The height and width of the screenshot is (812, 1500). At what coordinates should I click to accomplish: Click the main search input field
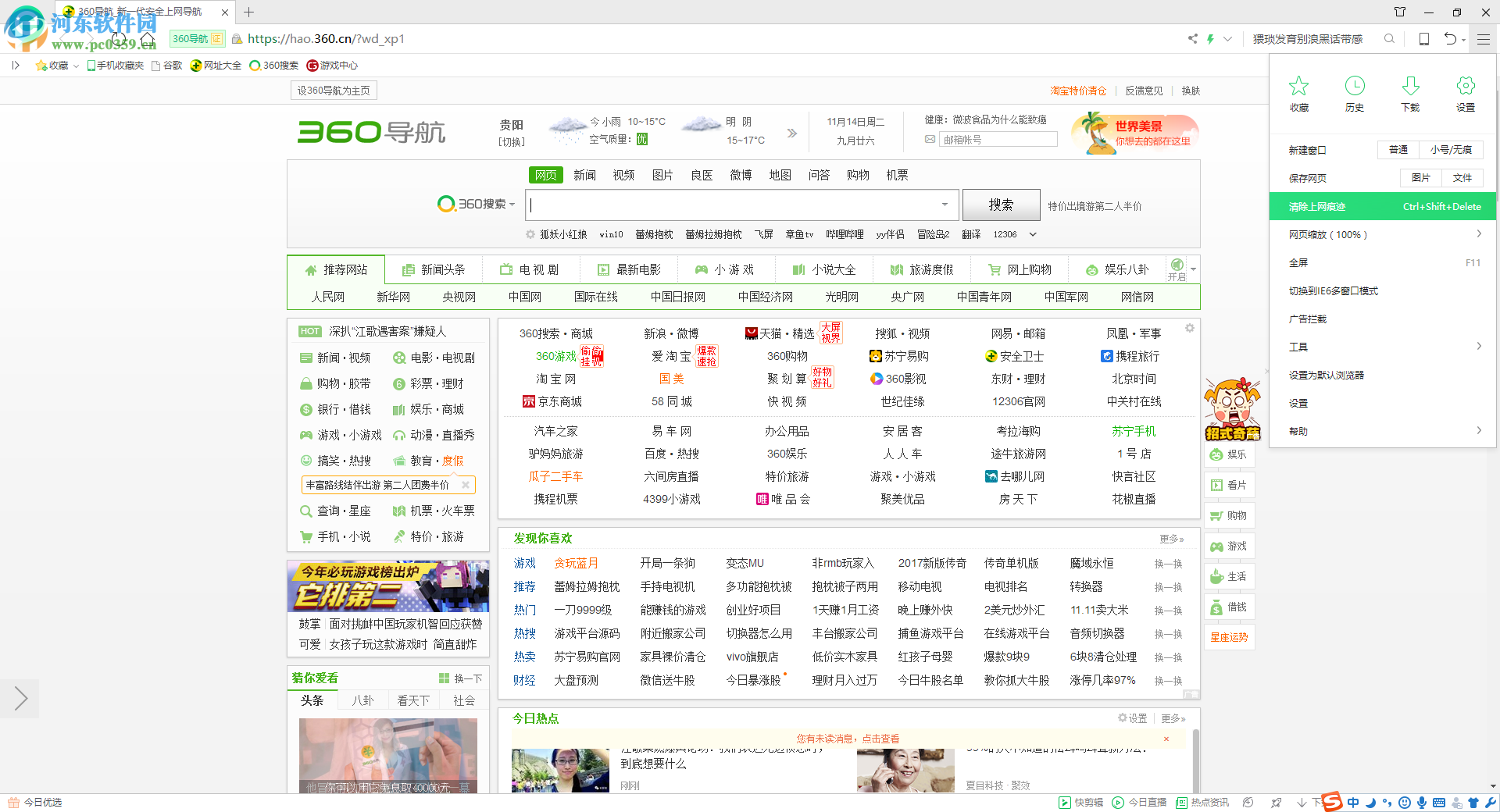[x=742, y=205]
